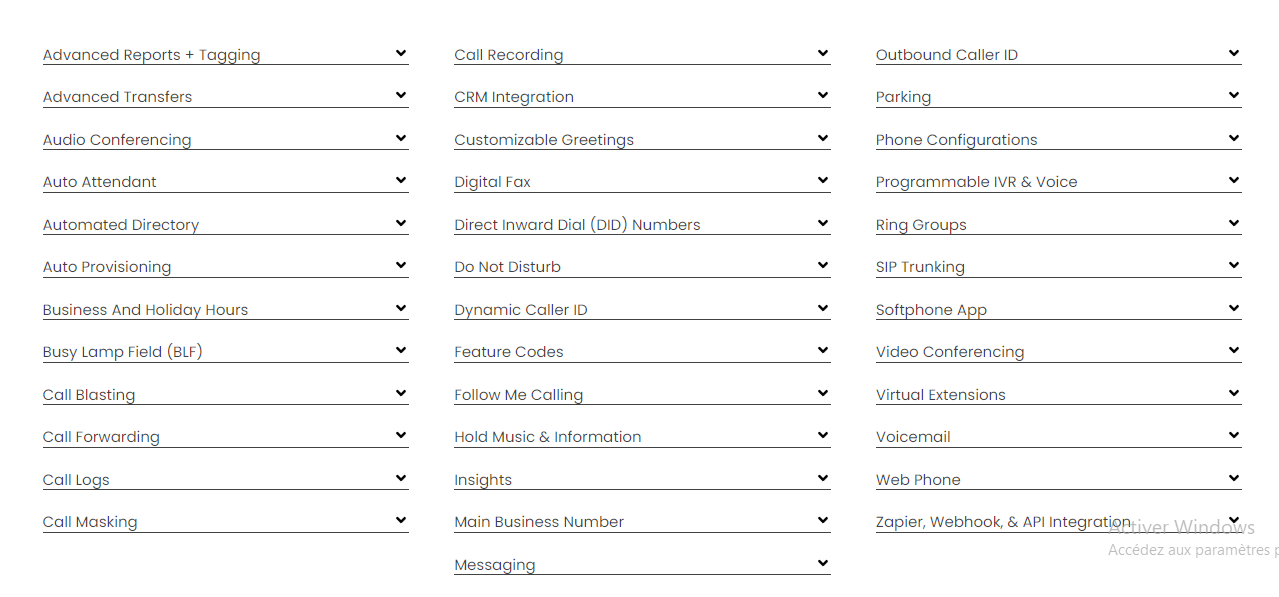Screen dimensions: 1279x597
Task: Click the SIP Trunking chevron icon
Action: pyautogui.click(x=1234, y=266)
